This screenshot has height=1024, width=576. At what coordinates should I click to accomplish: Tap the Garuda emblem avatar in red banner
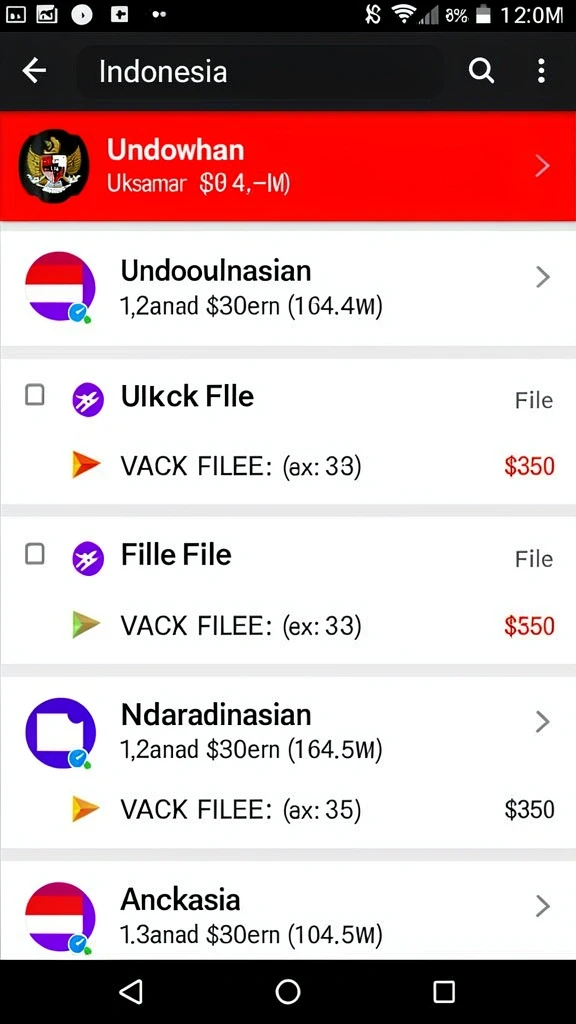pos(53,166)
